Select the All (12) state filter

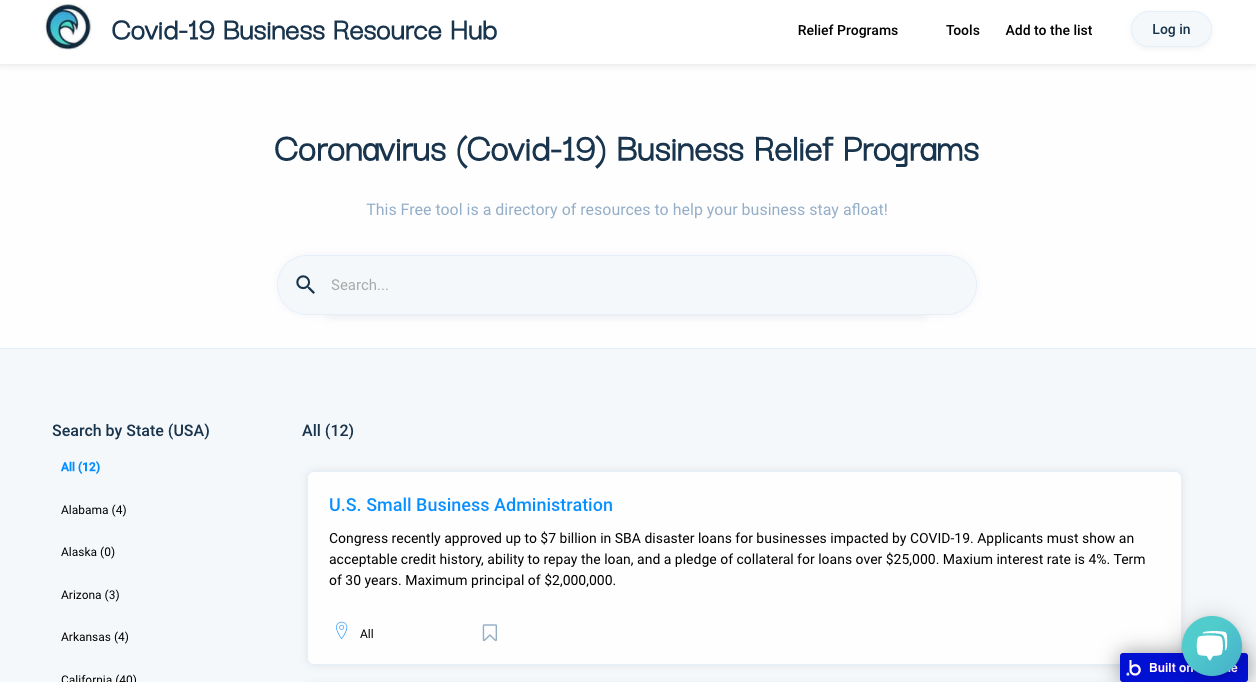point(80,467)
